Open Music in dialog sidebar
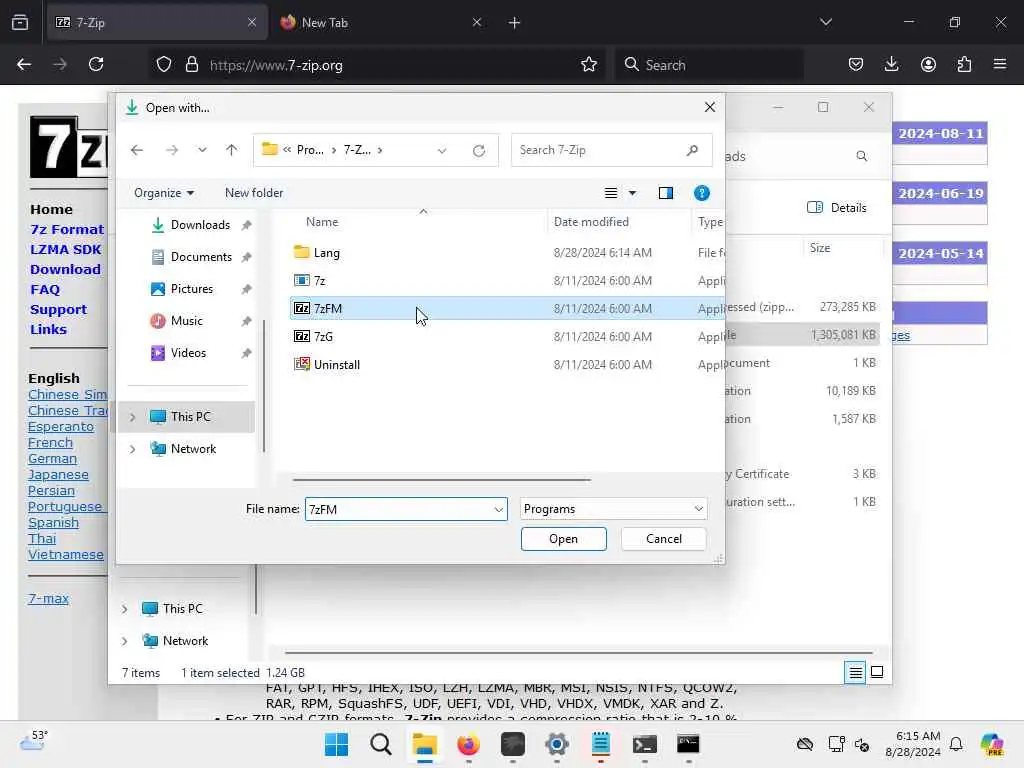 (x=186, y=321)
